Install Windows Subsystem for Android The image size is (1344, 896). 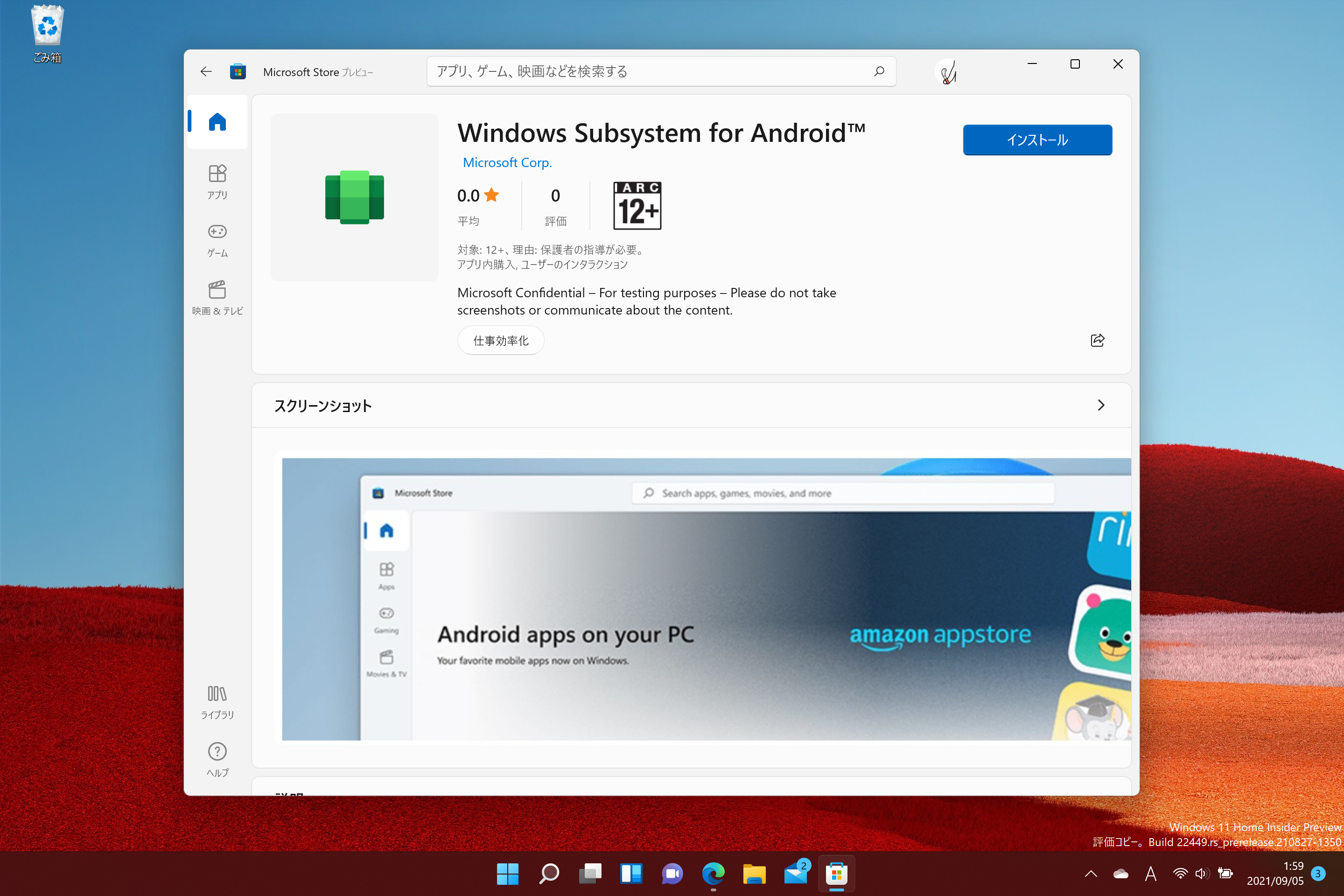1037,140
